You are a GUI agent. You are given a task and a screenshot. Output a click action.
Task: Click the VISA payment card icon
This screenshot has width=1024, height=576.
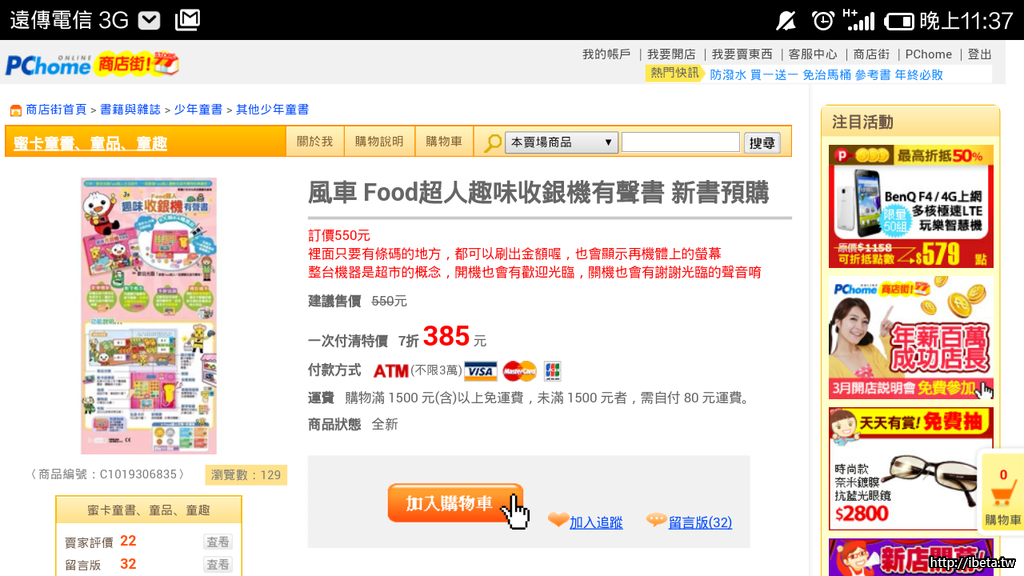pos(481,371)
